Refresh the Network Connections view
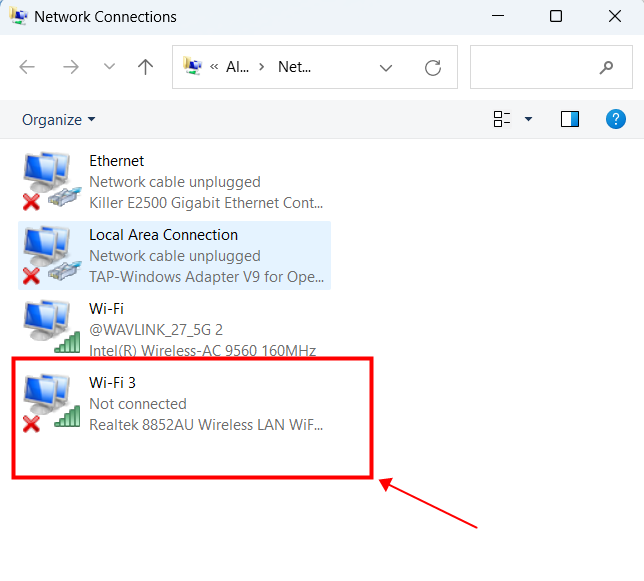The height and width of the screenshot is (581, 644). pyautogui.click(x=433, y=67)
